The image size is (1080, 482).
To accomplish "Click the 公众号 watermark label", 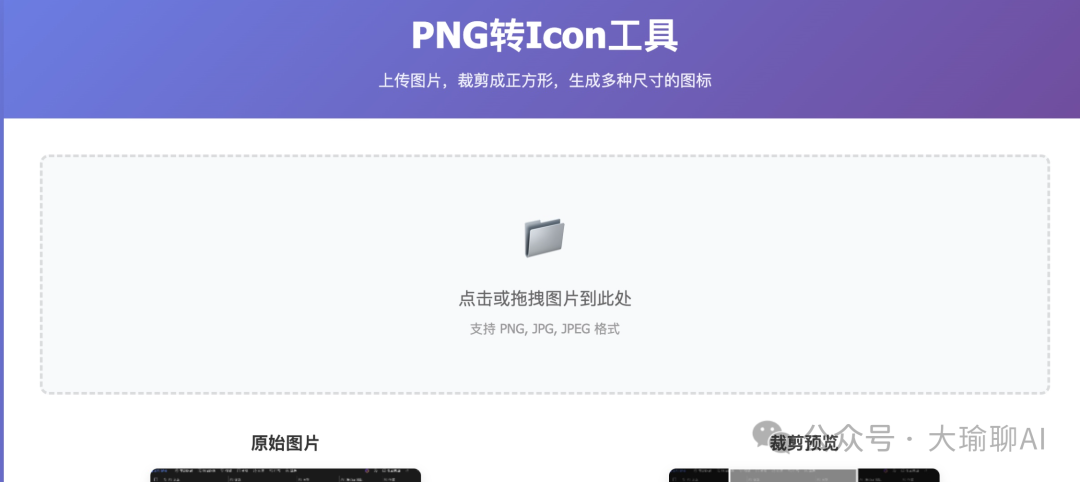I will 851,439.
